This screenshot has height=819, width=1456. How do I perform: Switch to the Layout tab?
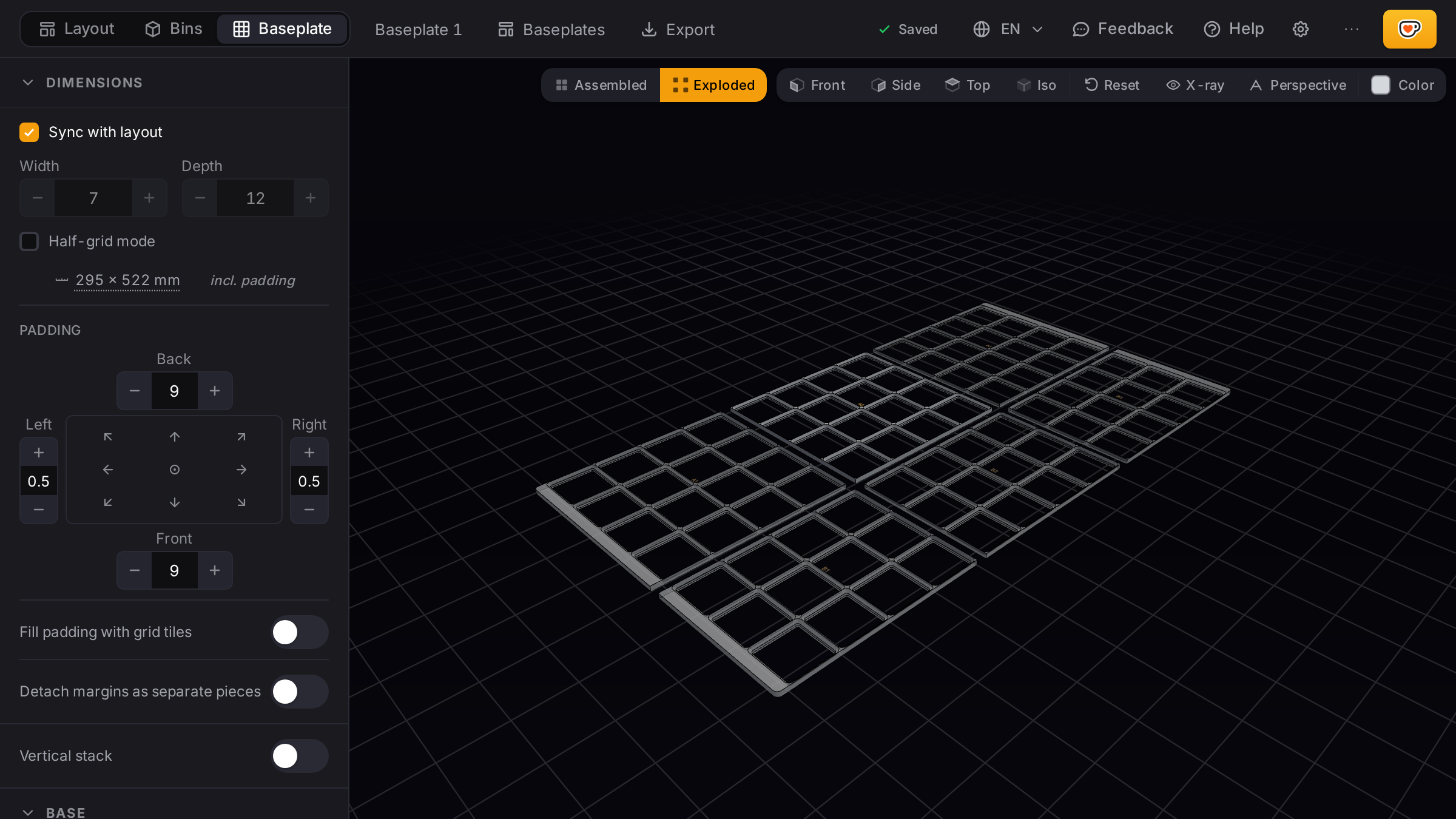[x=77, y=29]
